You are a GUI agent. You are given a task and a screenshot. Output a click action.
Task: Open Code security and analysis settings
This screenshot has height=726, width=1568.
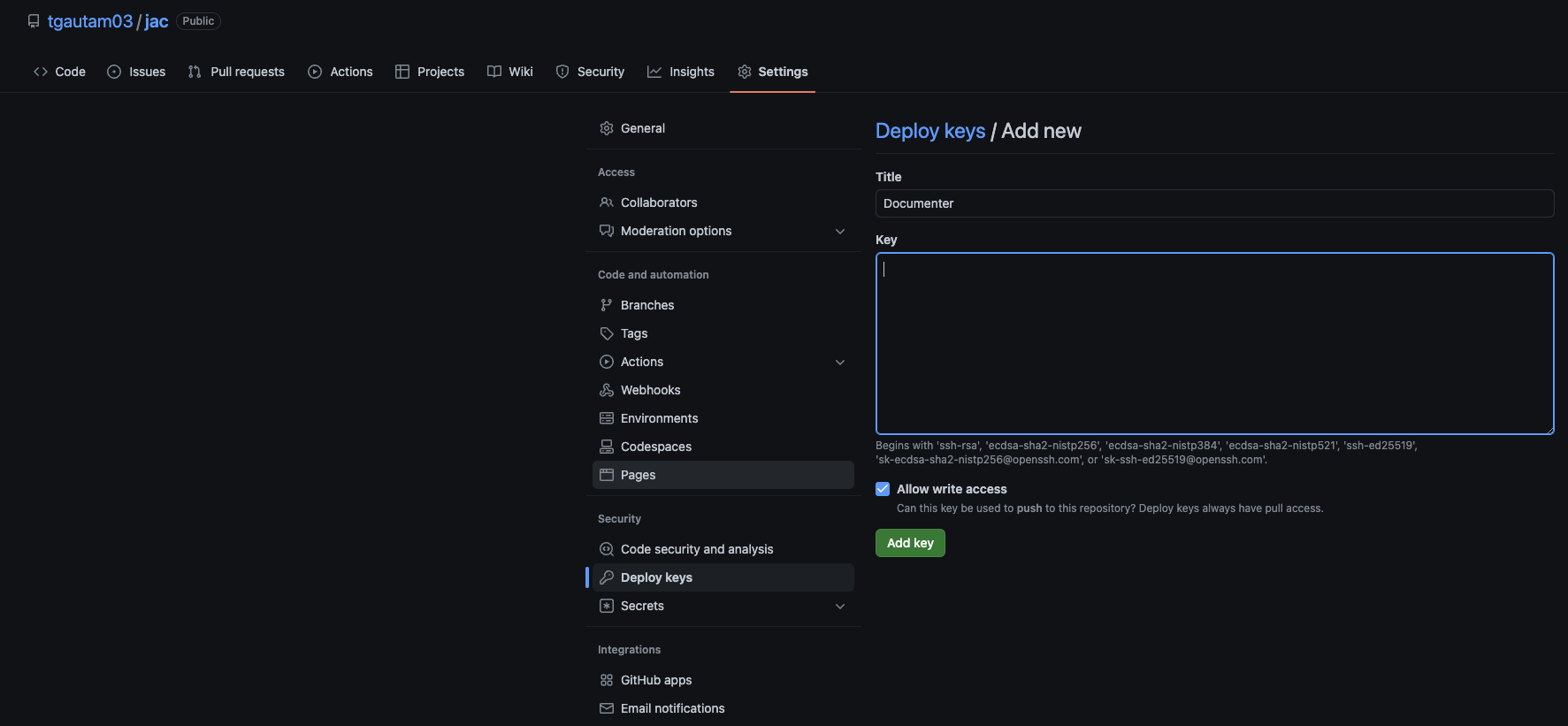(723, 549)
